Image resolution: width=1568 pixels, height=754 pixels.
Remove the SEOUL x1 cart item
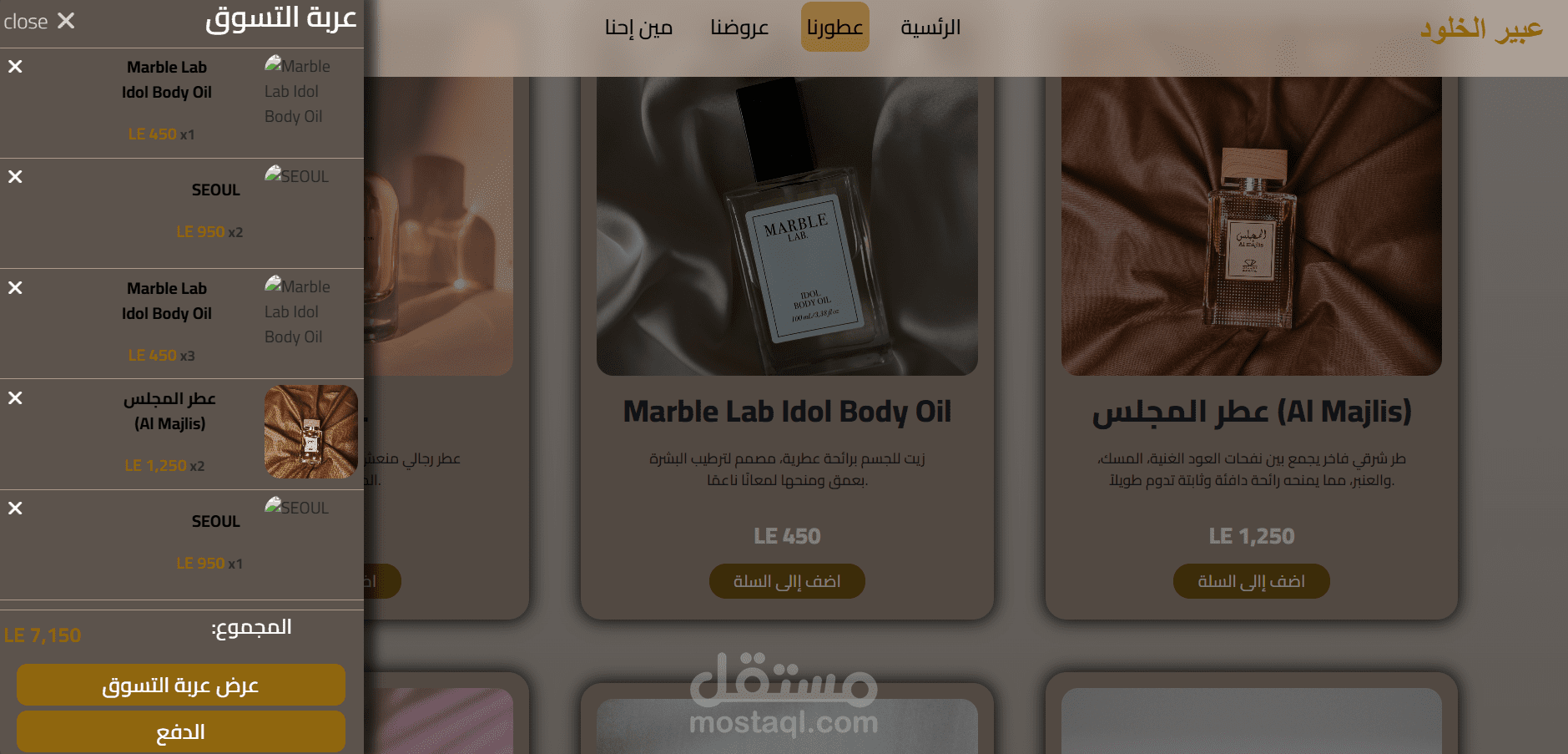tap(15, 509)
